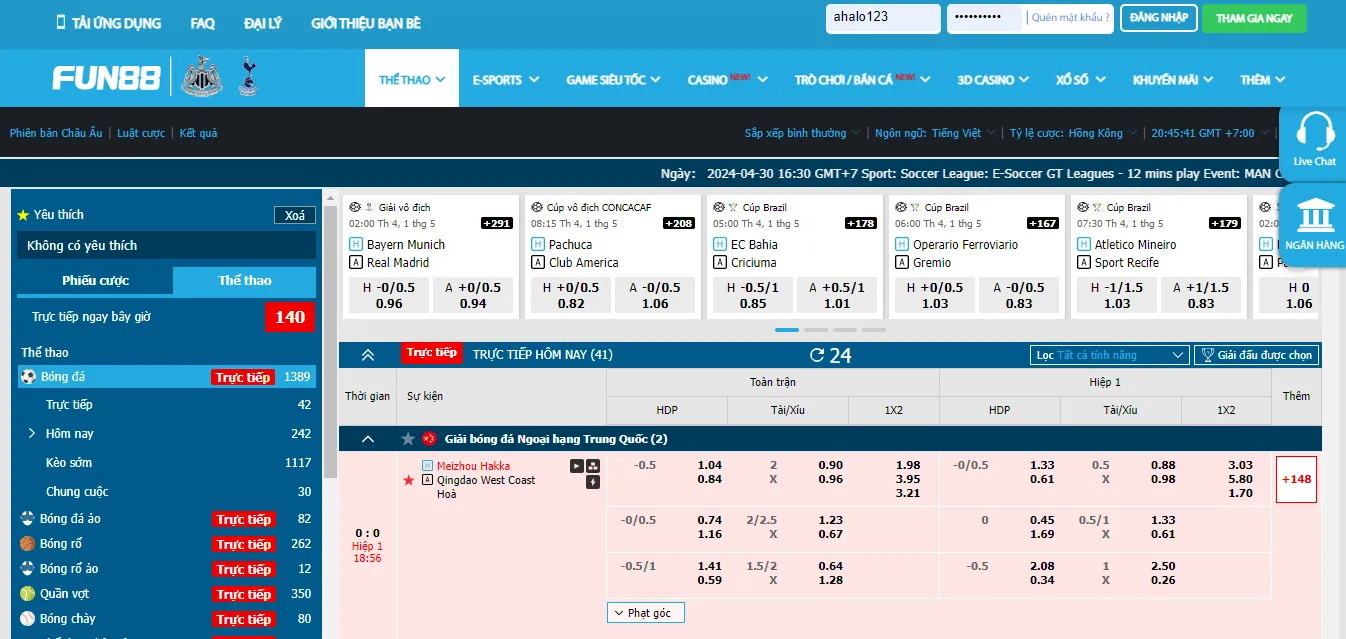Click the Tham gia ngay button
1346x639 pixels.
pos(1254,18)
